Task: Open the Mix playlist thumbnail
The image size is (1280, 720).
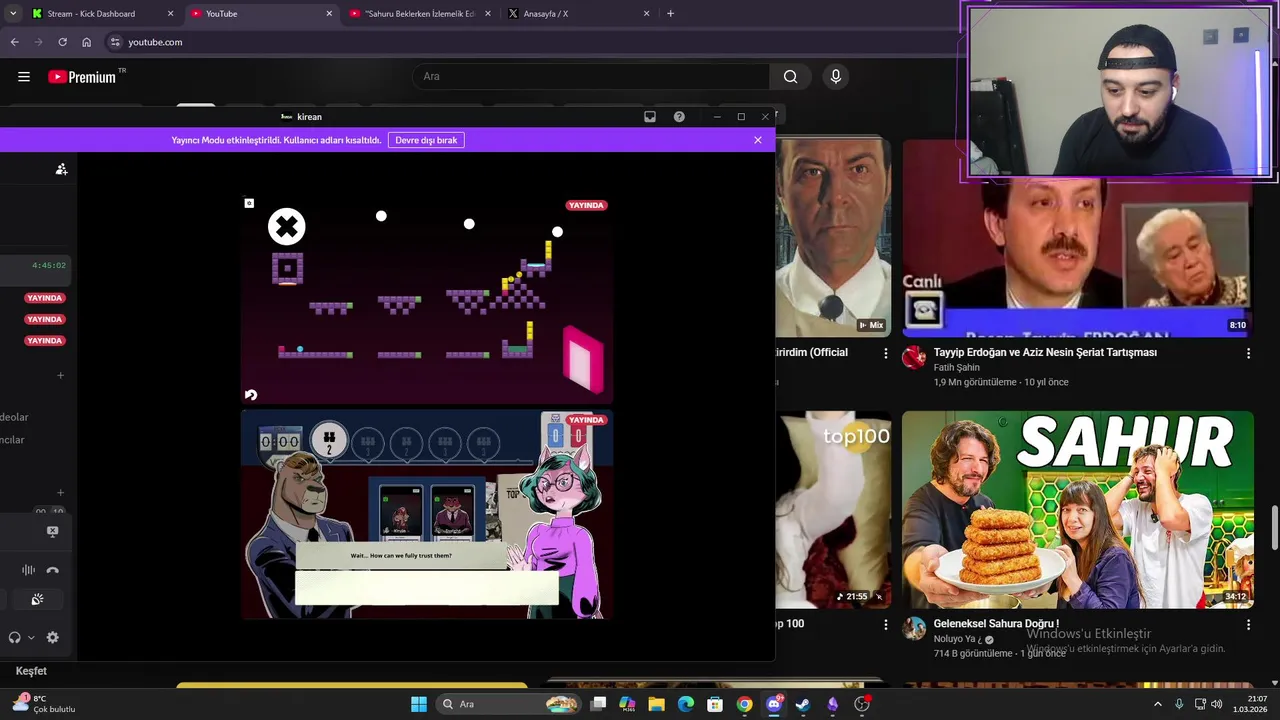Action: click(x=833, y=238)
